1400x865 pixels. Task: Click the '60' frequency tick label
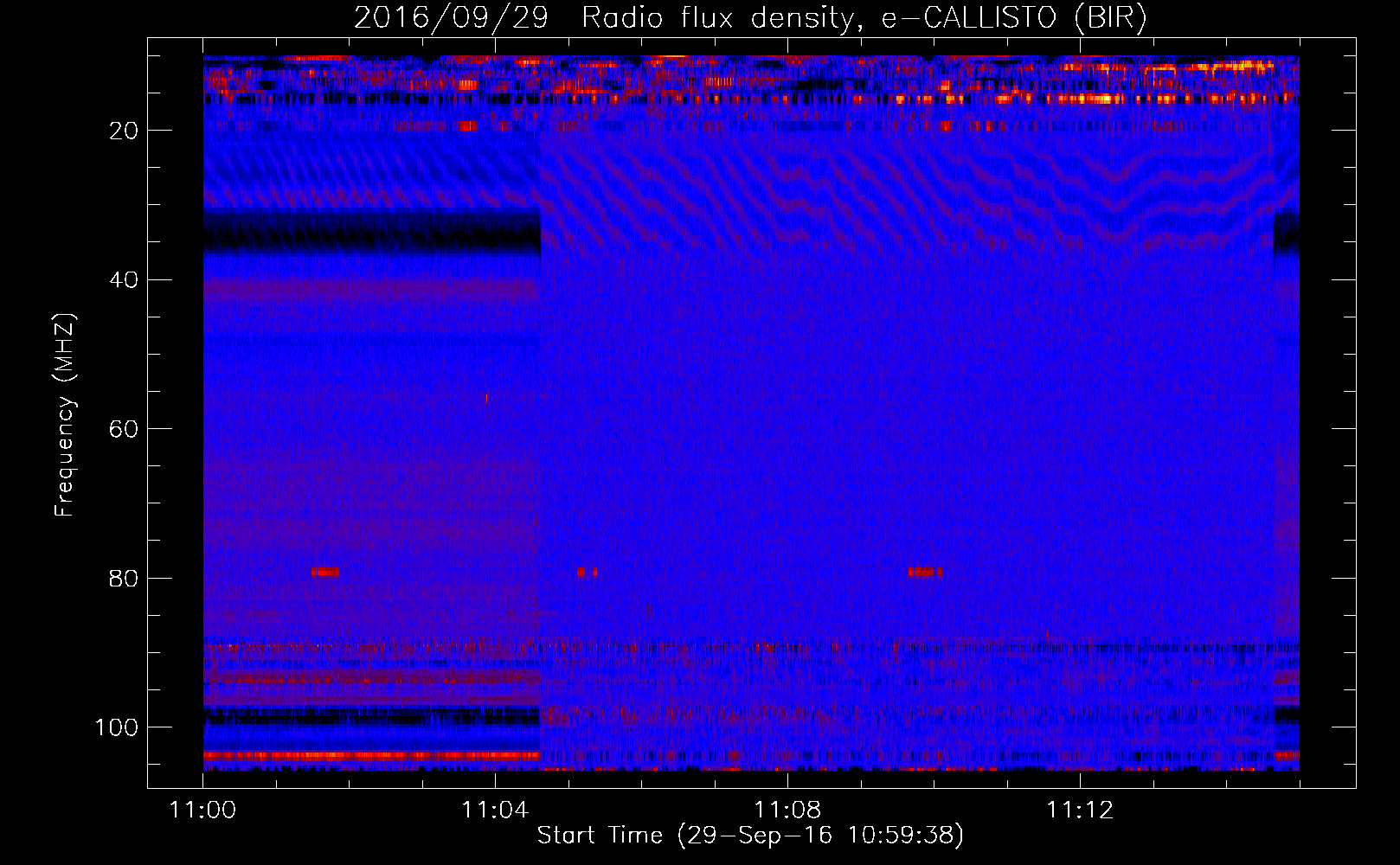click(124, 429)
